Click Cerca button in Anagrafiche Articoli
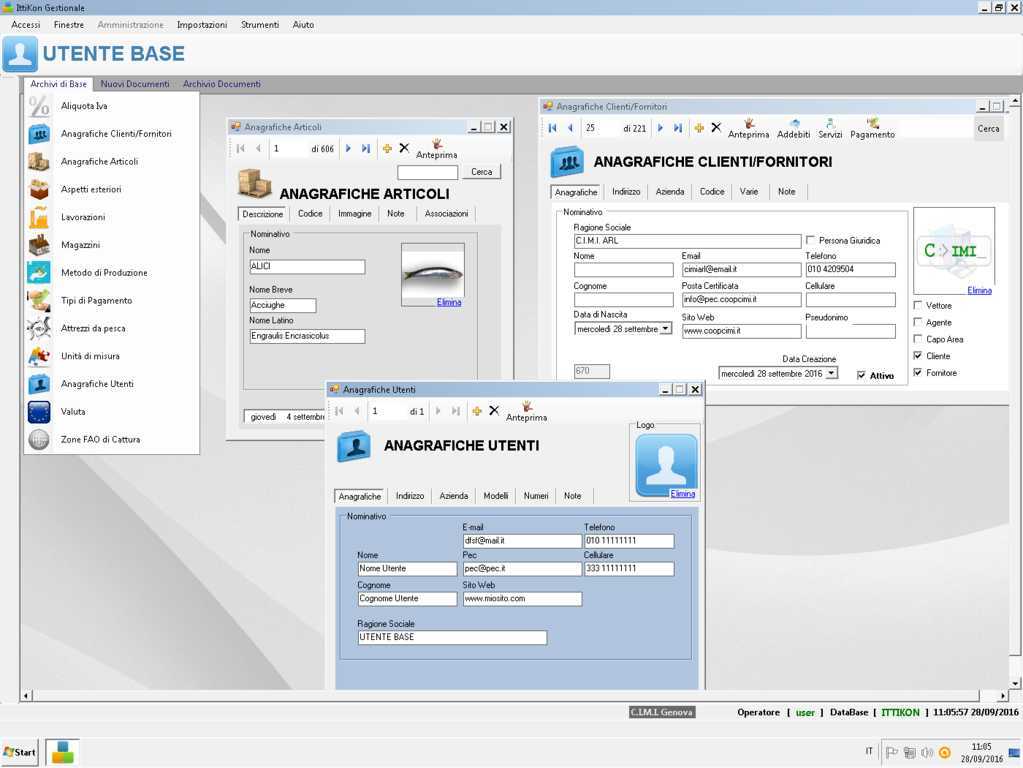The height and width of the screenshot is (768, 1023). tap(481, 172)
